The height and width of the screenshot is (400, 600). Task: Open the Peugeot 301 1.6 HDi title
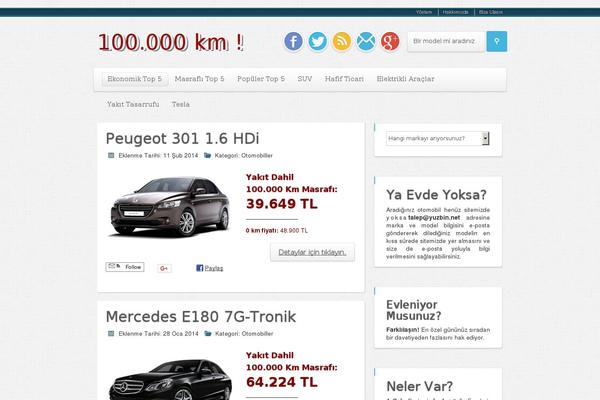coord(183,139)
